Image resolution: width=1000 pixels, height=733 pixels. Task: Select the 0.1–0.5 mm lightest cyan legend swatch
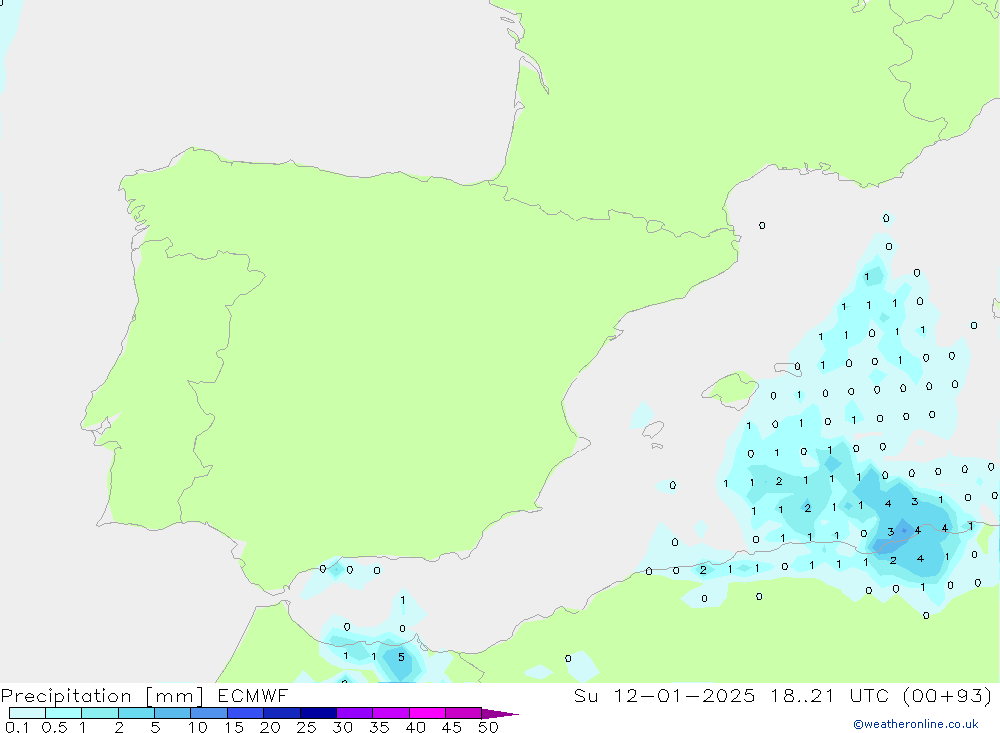pyautogui.click(x=27, y=713)
